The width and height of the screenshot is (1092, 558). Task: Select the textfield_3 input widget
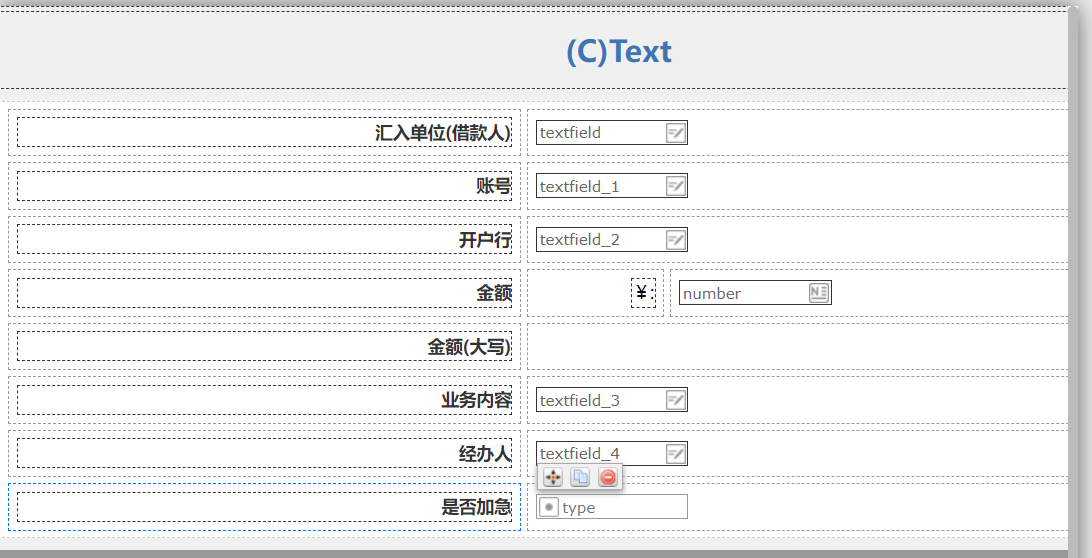coord(611,400)
